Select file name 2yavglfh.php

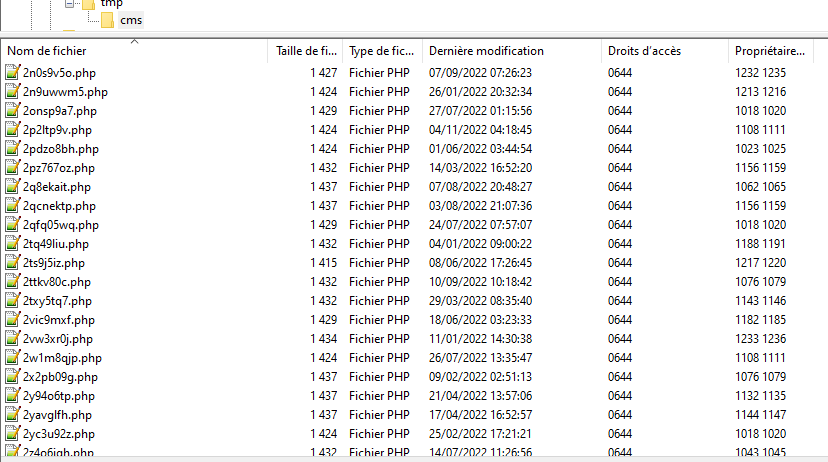click(57, 415)
